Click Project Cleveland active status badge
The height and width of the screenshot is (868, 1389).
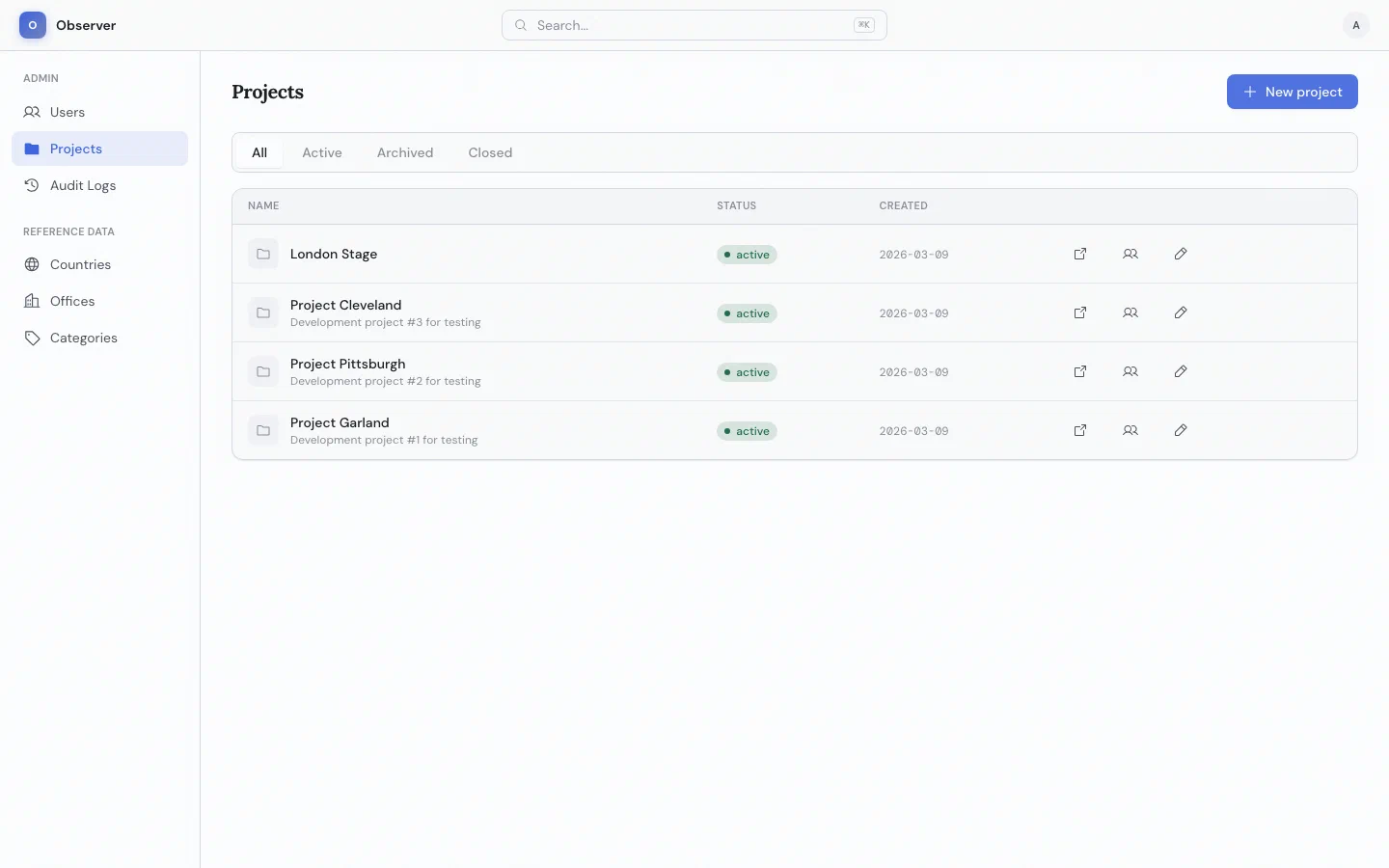coord(747,313)
